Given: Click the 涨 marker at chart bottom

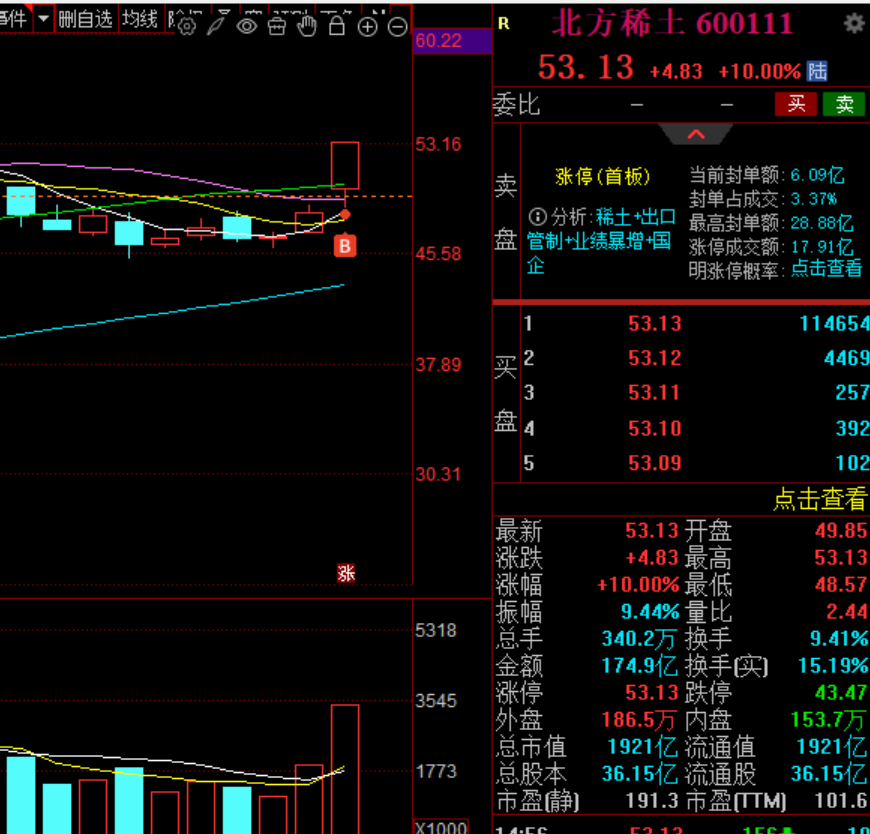Looking at the screenshot, I should pos(346,573).
